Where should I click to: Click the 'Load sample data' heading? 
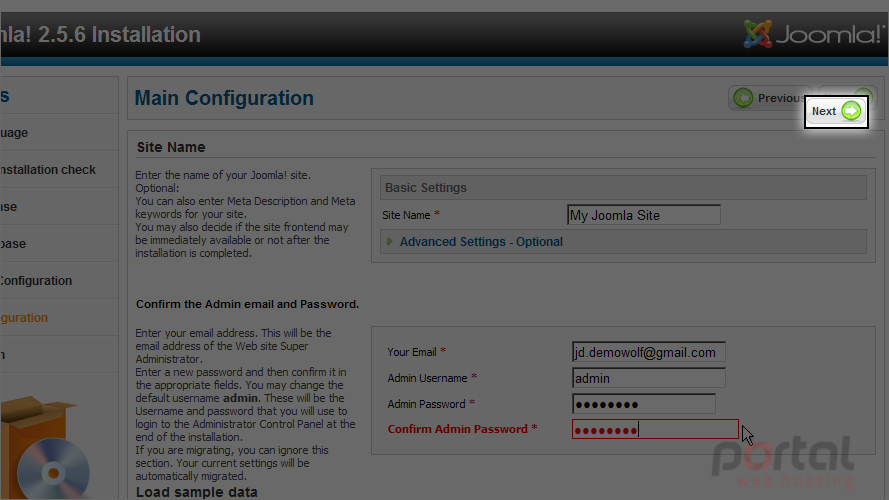196,492
